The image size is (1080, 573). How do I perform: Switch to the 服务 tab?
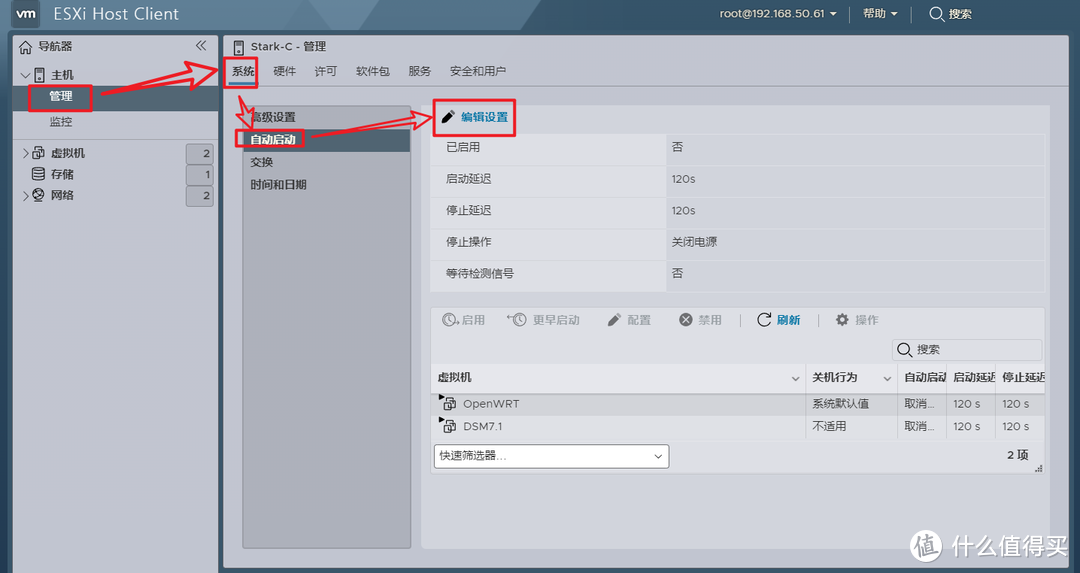tap(419, 71)
